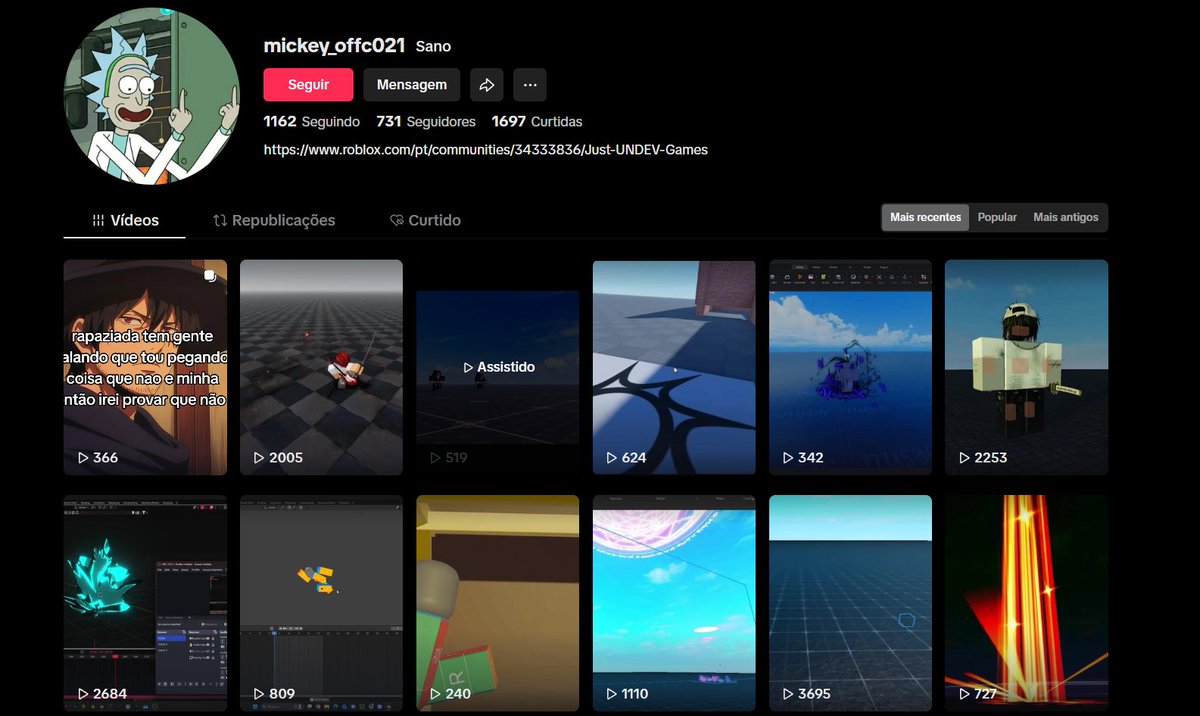1200x716 pixels.
Task: Click the play icon beside 2684
Action: tap(83, 693)
